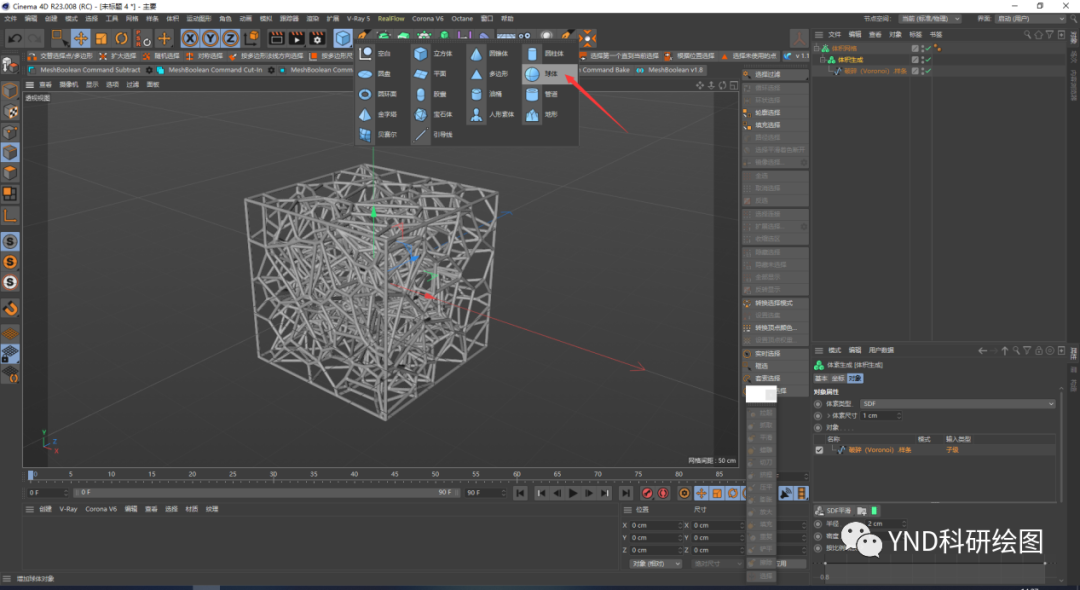Pick the 胶囊 (Capsule) primitive icon
1080x590 pixels.
click(x=421, y=94)
